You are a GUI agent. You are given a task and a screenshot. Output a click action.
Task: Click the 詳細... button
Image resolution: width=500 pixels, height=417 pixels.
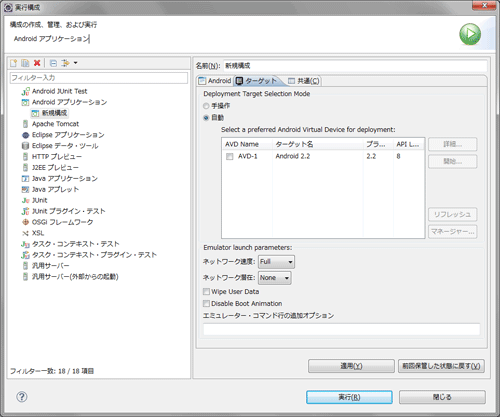coord(453,144)
